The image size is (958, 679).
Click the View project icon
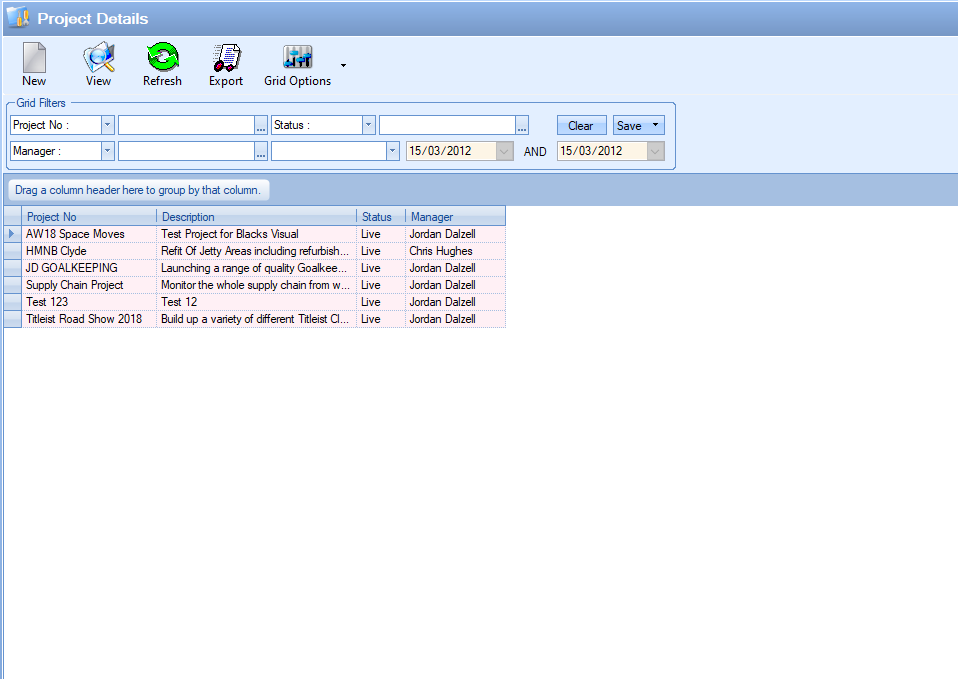tap(98, 65)
